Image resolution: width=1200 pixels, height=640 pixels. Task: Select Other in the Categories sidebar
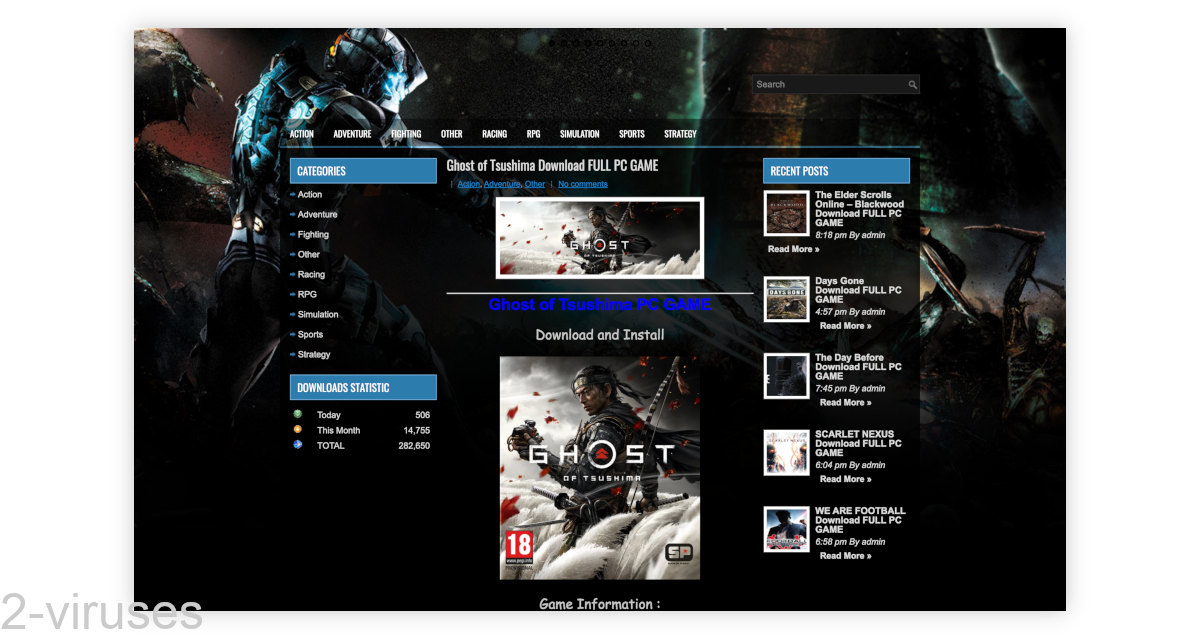pyautogui.click(x=309, y=255)
